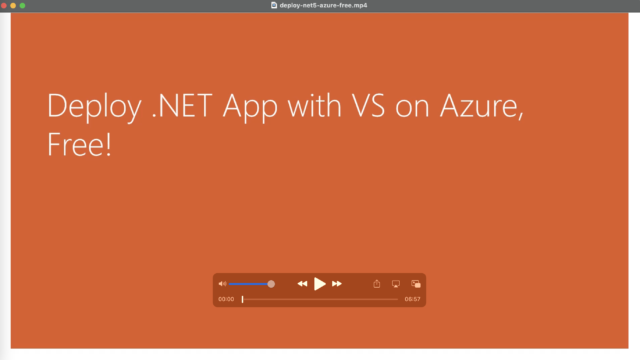Screen dimensions: 640x360
Task: Open the AirPlay icon
Action: pos(396,284)
